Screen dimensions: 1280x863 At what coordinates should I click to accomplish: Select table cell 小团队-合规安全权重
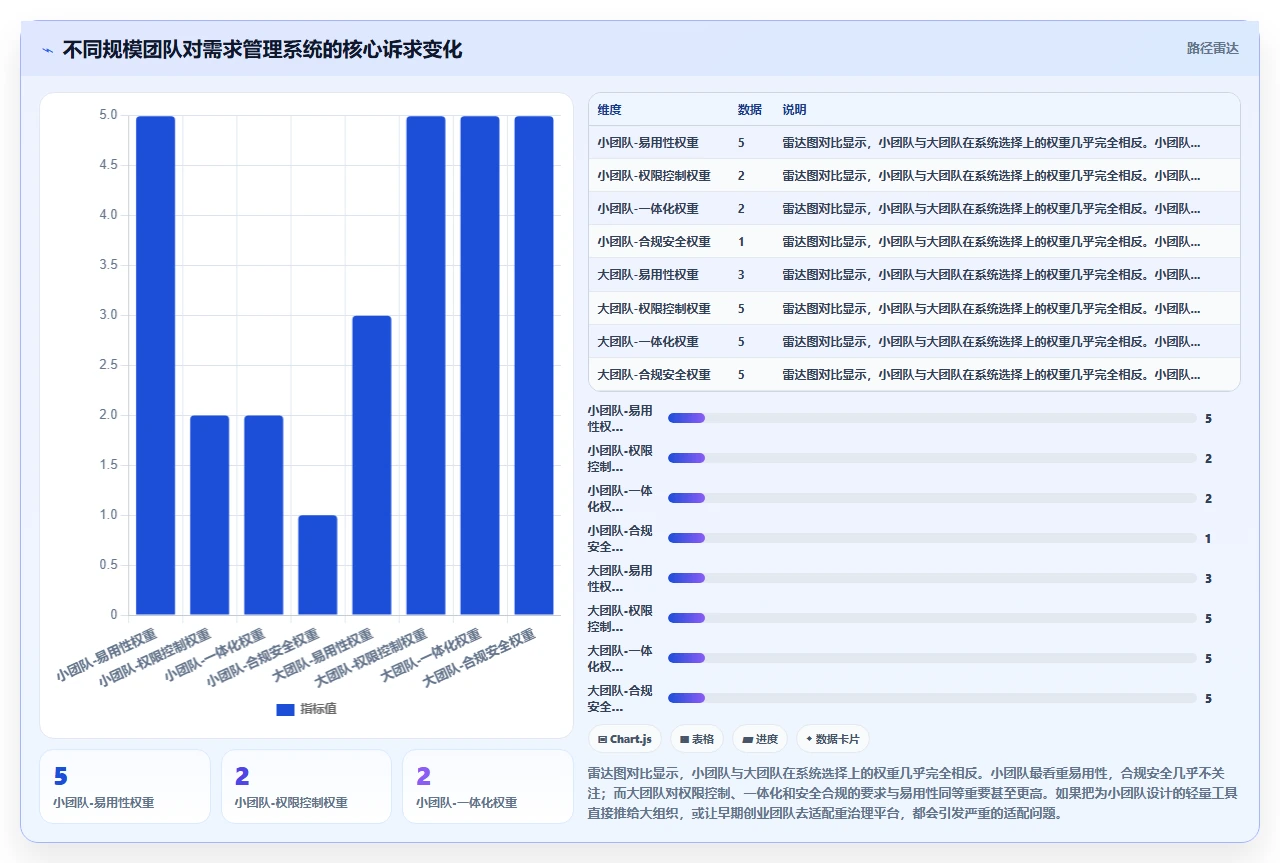pyautogui.click(x=654, y=241)
